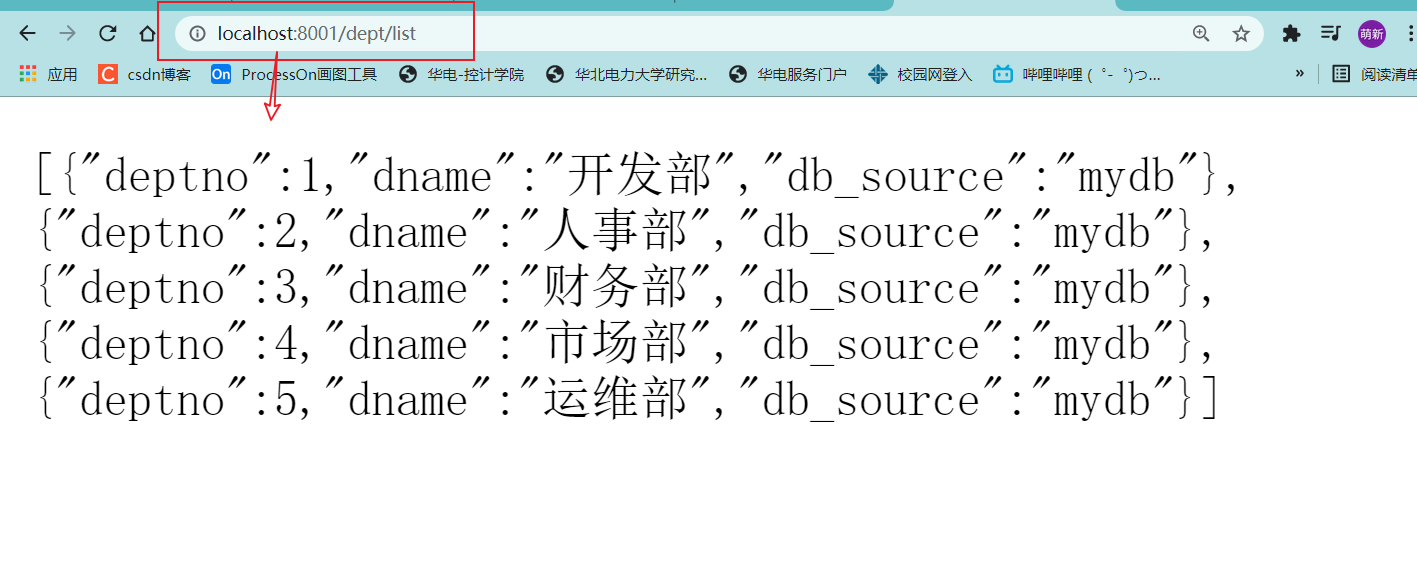The width and height of the screenshot is (1417, 573).
Task: Open the csdn博客 bookmark
Action: pos(144,74)
